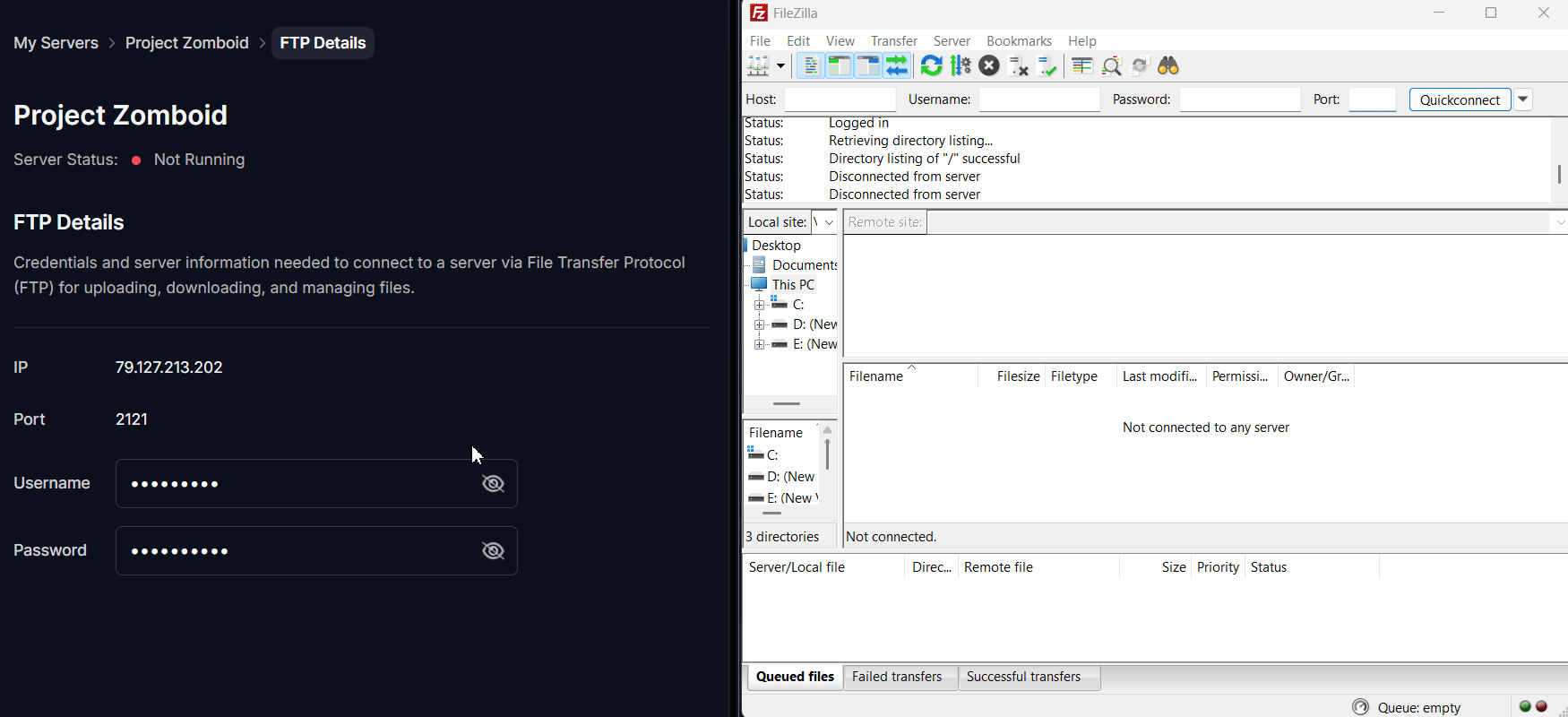Screen dimensions: 1568x717
Task: Disconnect from the currently visible server
Action: coord(1018,66)
